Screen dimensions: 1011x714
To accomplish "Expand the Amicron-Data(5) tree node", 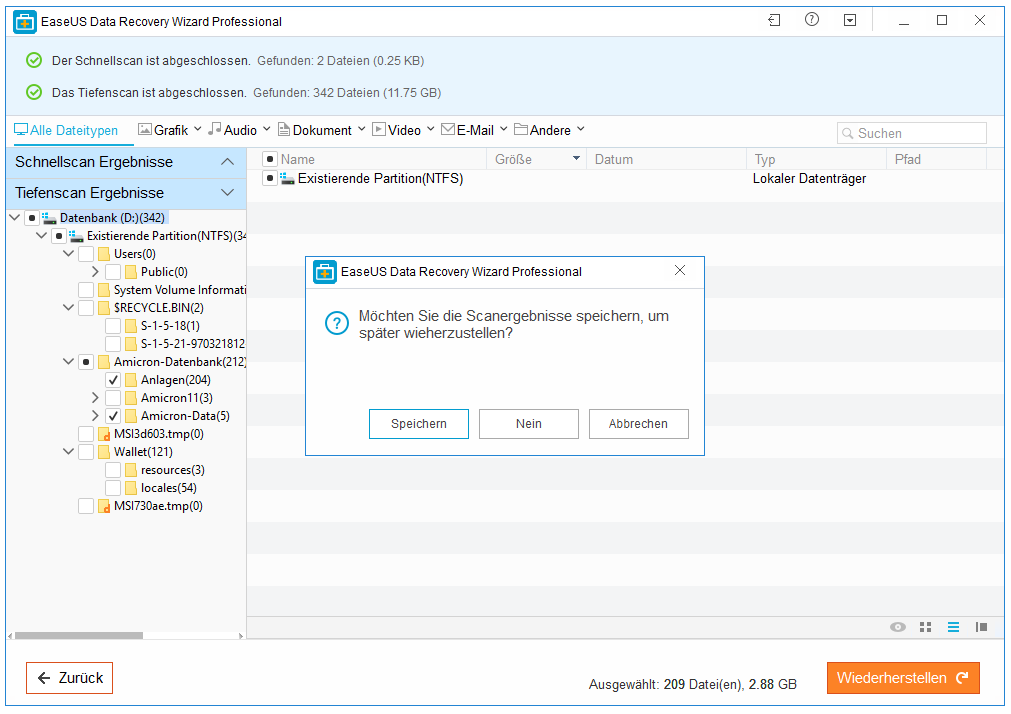I will point(95,416).
